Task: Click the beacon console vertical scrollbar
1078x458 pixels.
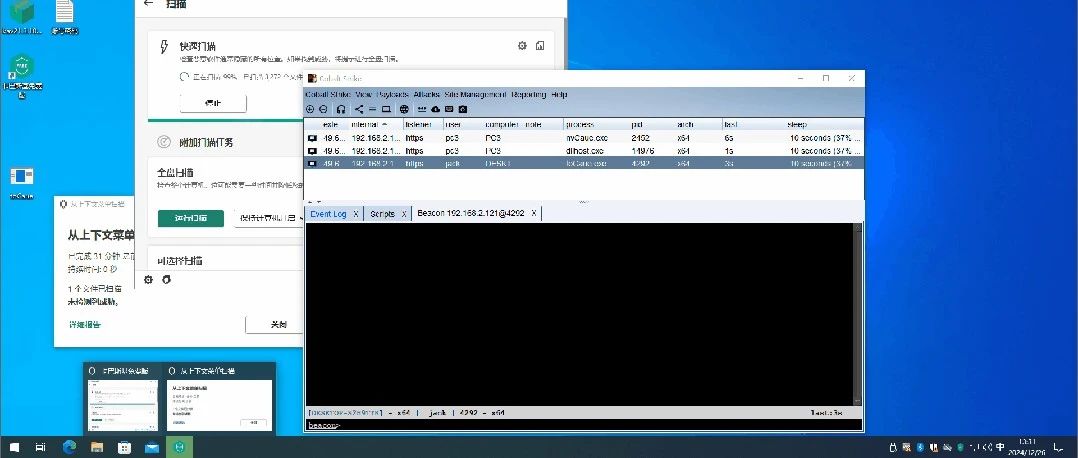Action: point(858,314)
